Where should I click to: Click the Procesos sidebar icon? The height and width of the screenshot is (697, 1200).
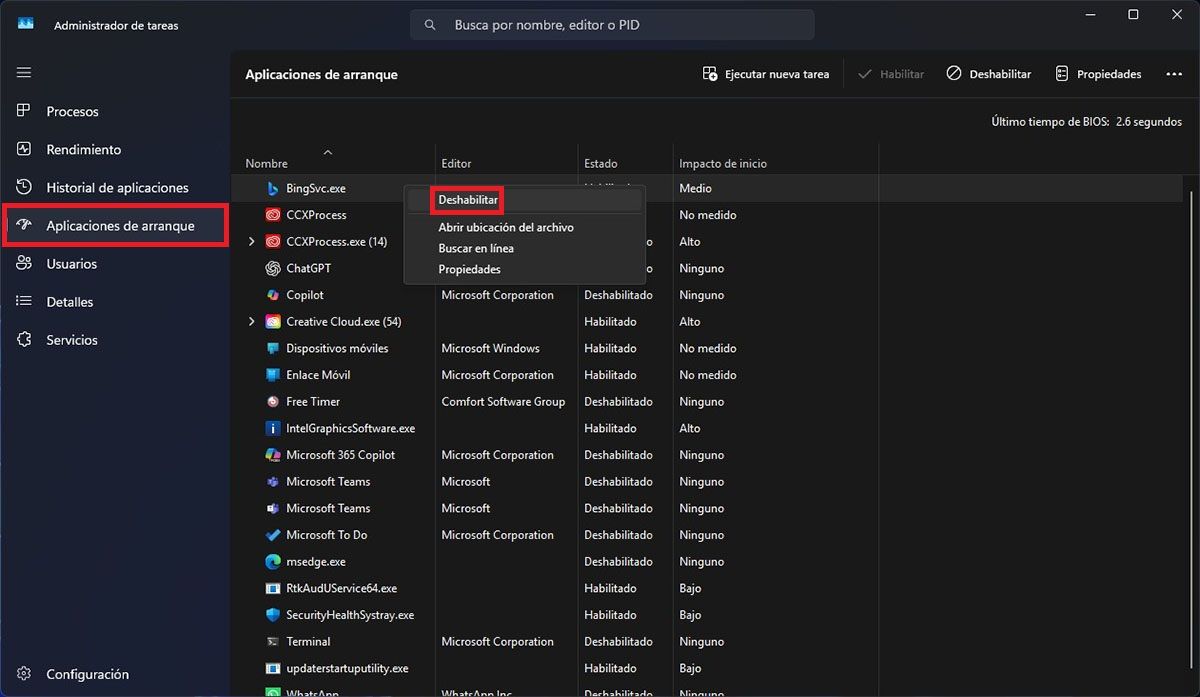pyautogui.click(x=24, y=111)
